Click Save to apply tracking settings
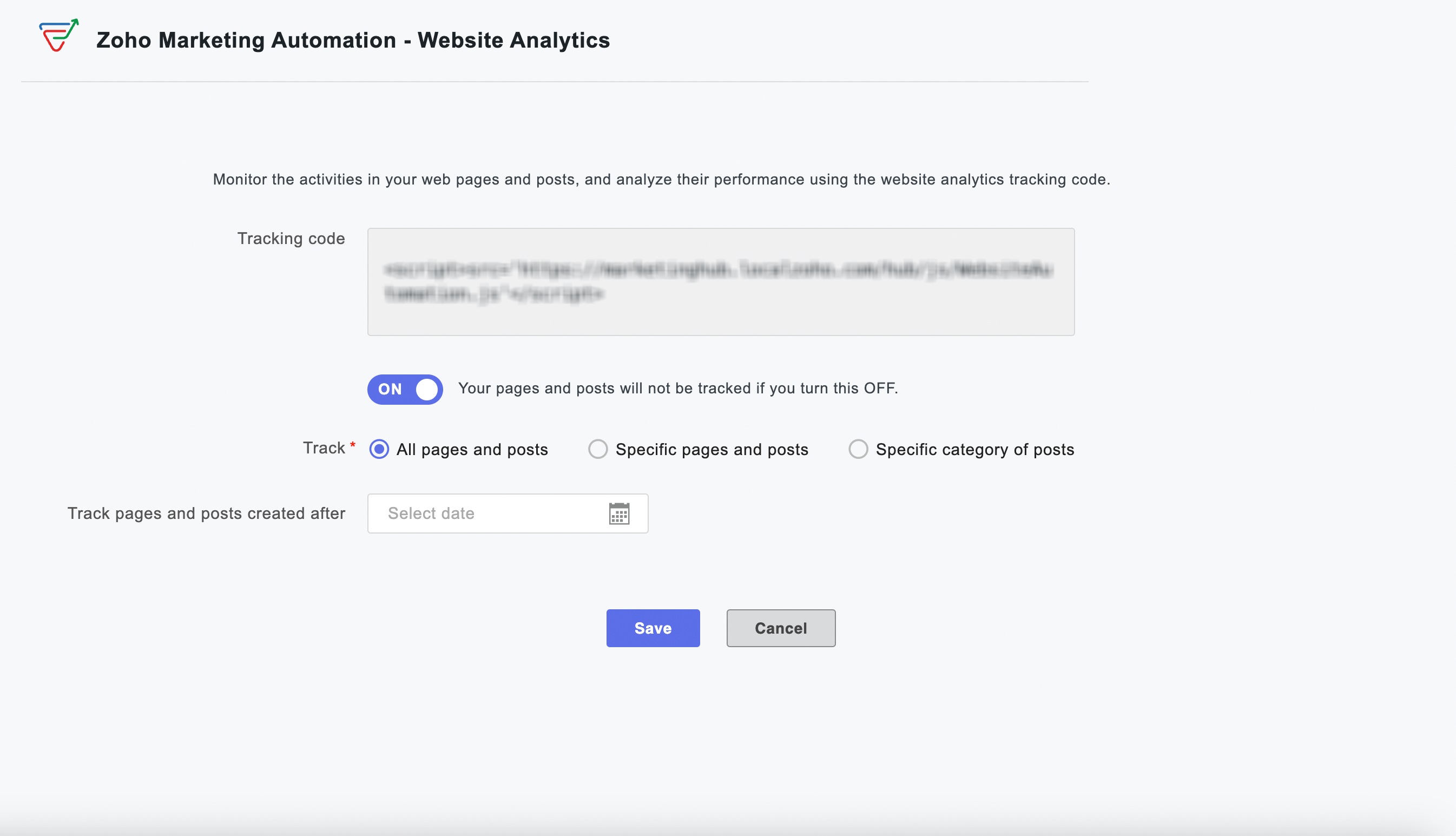Viewport: 1456px width, 836px height. tap(653, 628)
